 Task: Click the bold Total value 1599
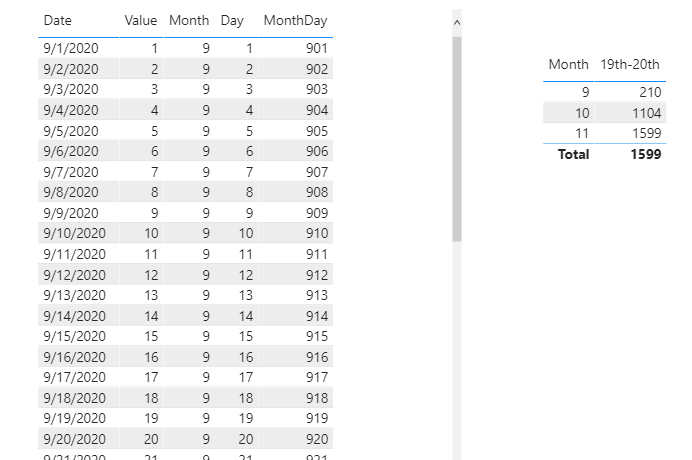[x=646, y=154]
